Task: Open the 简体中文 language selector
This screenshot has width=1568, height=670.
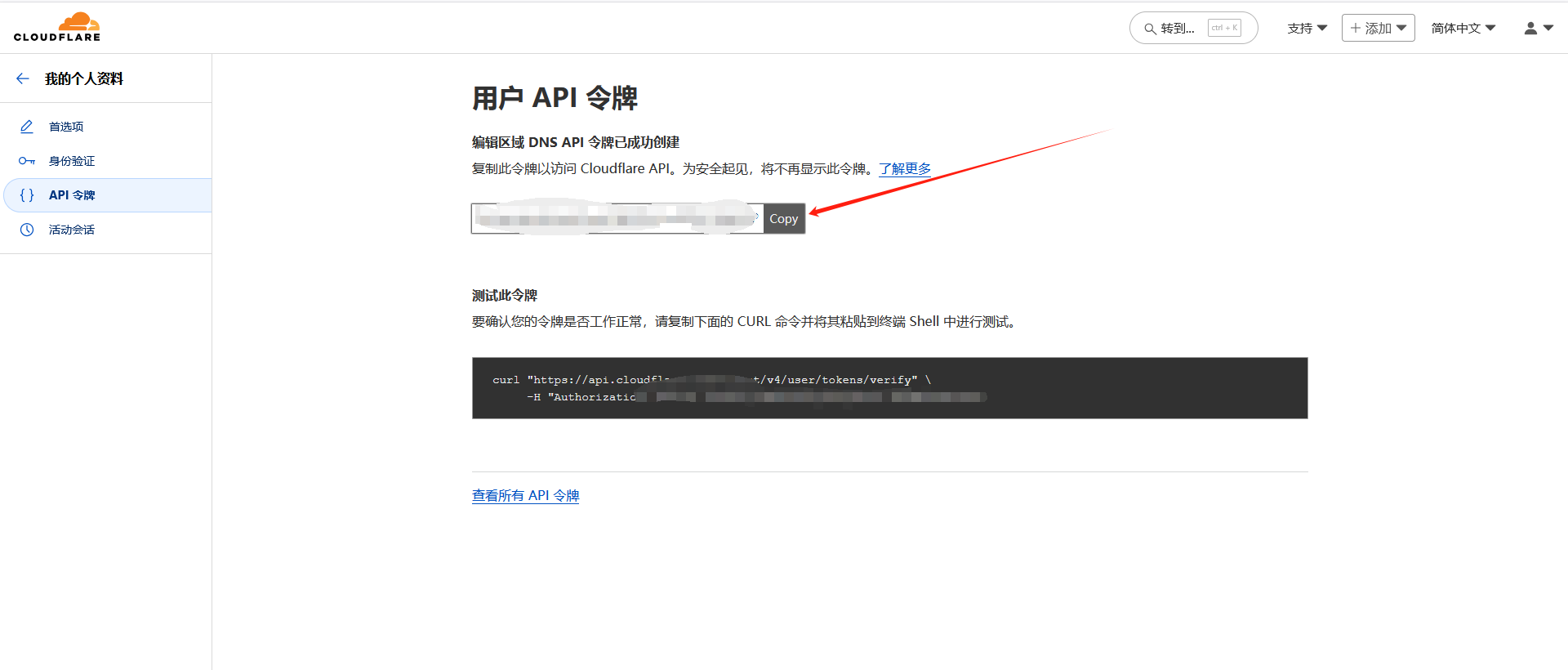Action: (1463, 29)
